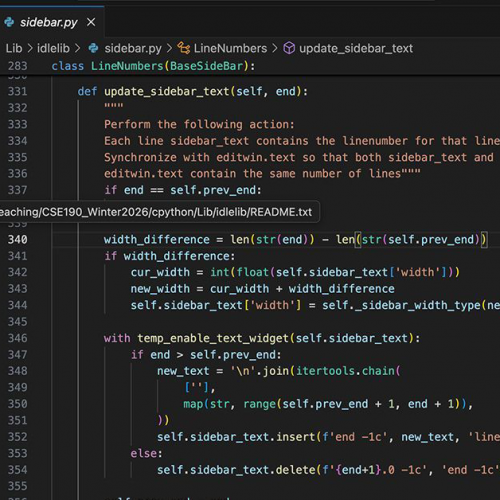Click the Python file icon on sidebar.py tab
Screen dimensions: 500x500
[9, 22]
